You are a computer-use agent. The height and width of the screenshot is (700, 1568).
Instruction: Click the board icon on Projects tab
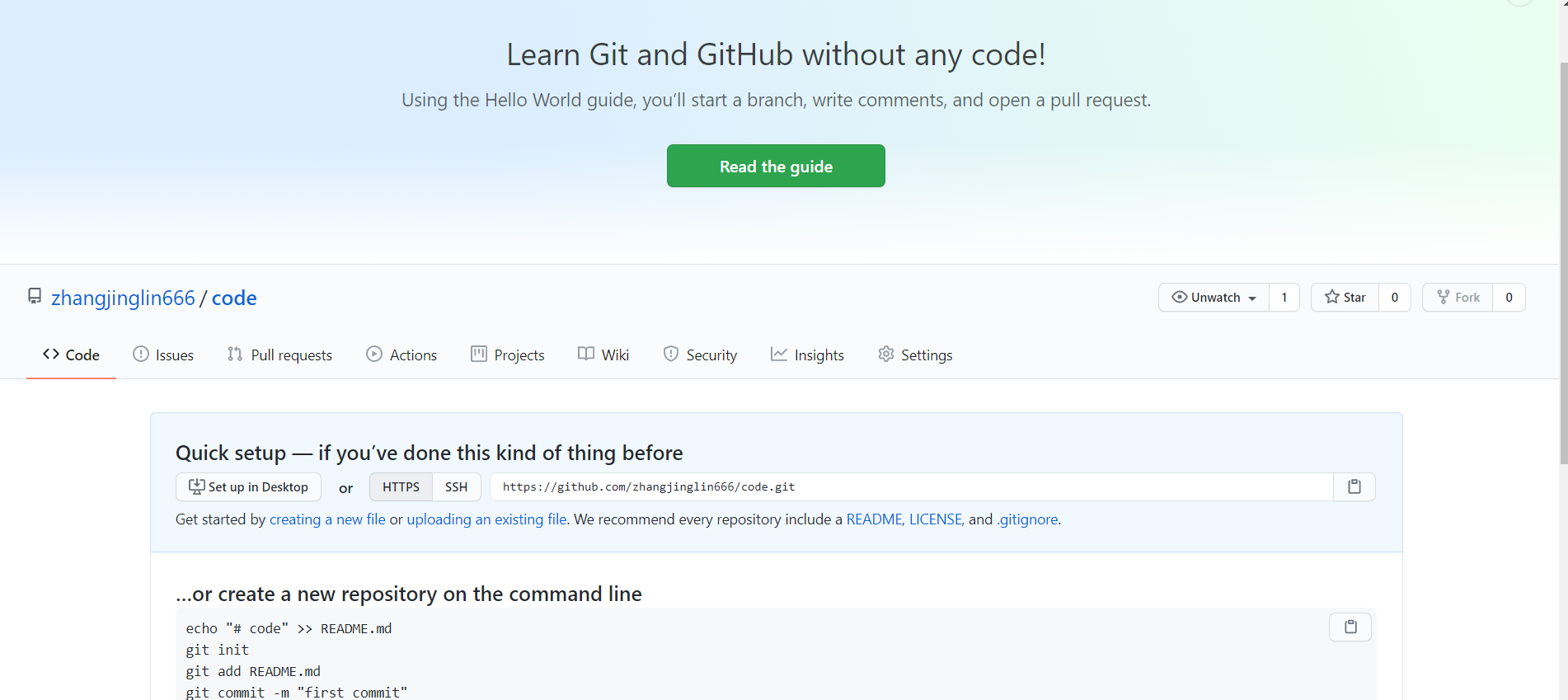click(479, 354)
